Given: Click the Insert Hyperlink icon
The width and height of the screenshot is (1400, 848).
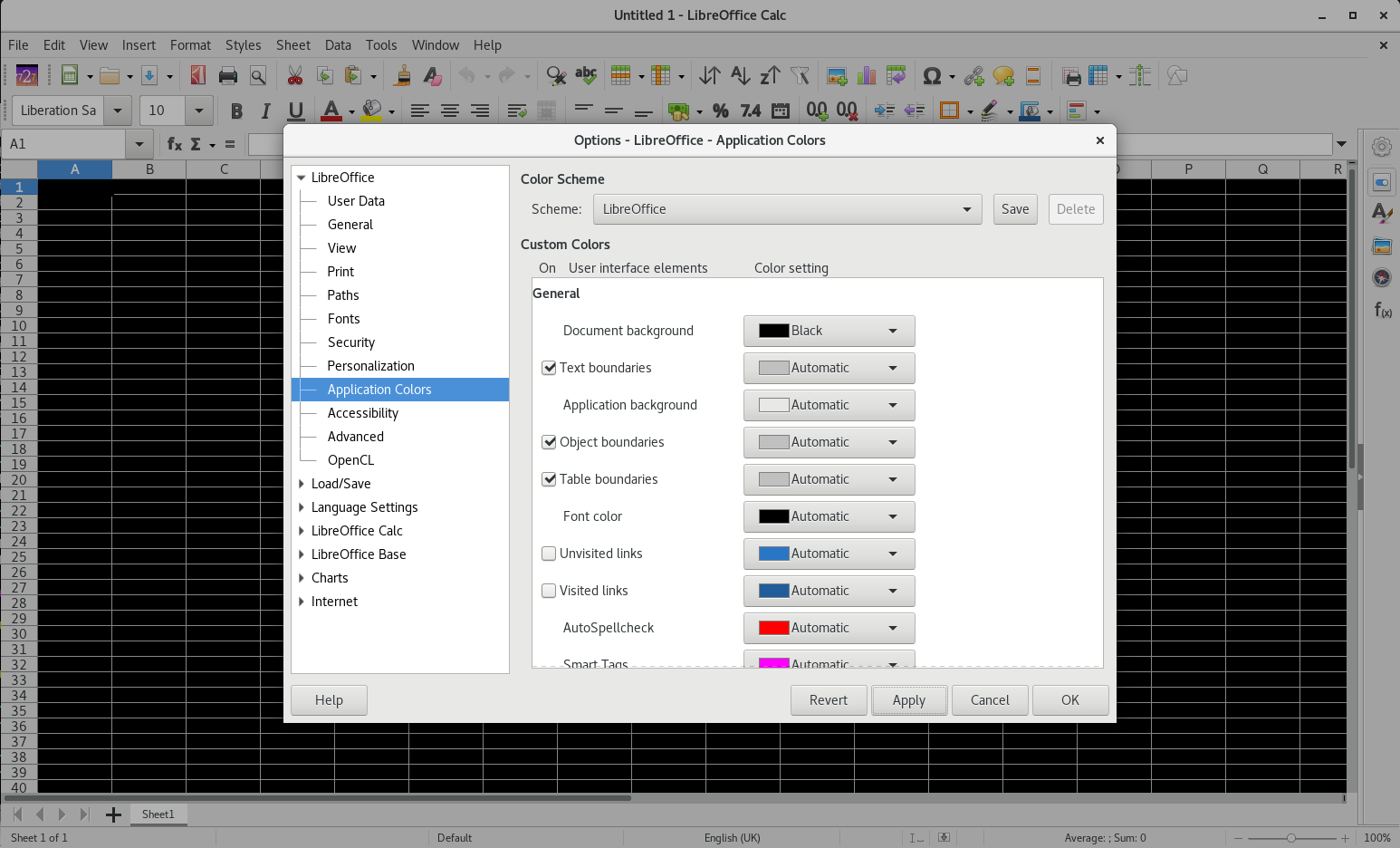Looking at the screenshot, I should pyautogui.click(x=973, y=76).
